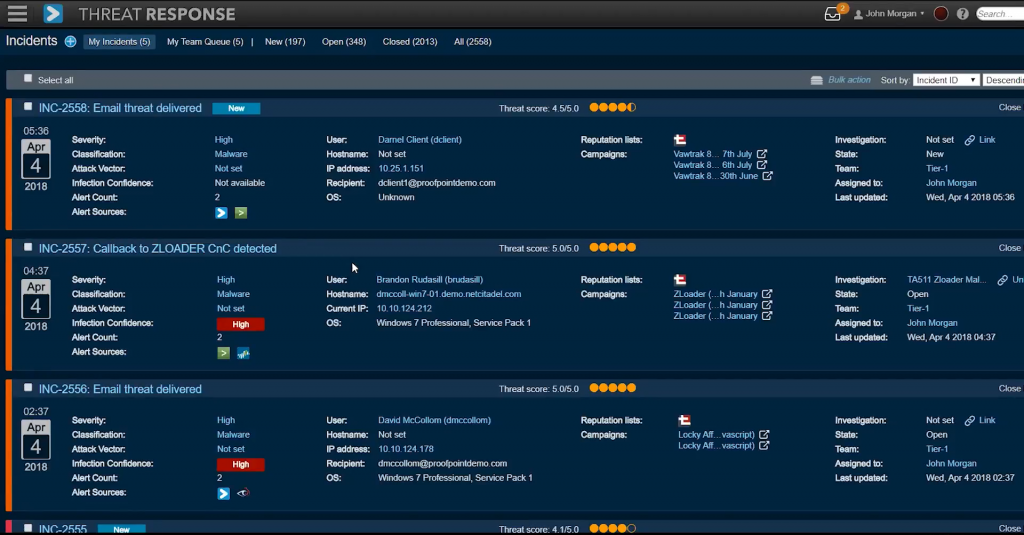Screen dimensions: 1024x535
Task: Show Closed (2013) incidents tab
Action: (409, 42)
